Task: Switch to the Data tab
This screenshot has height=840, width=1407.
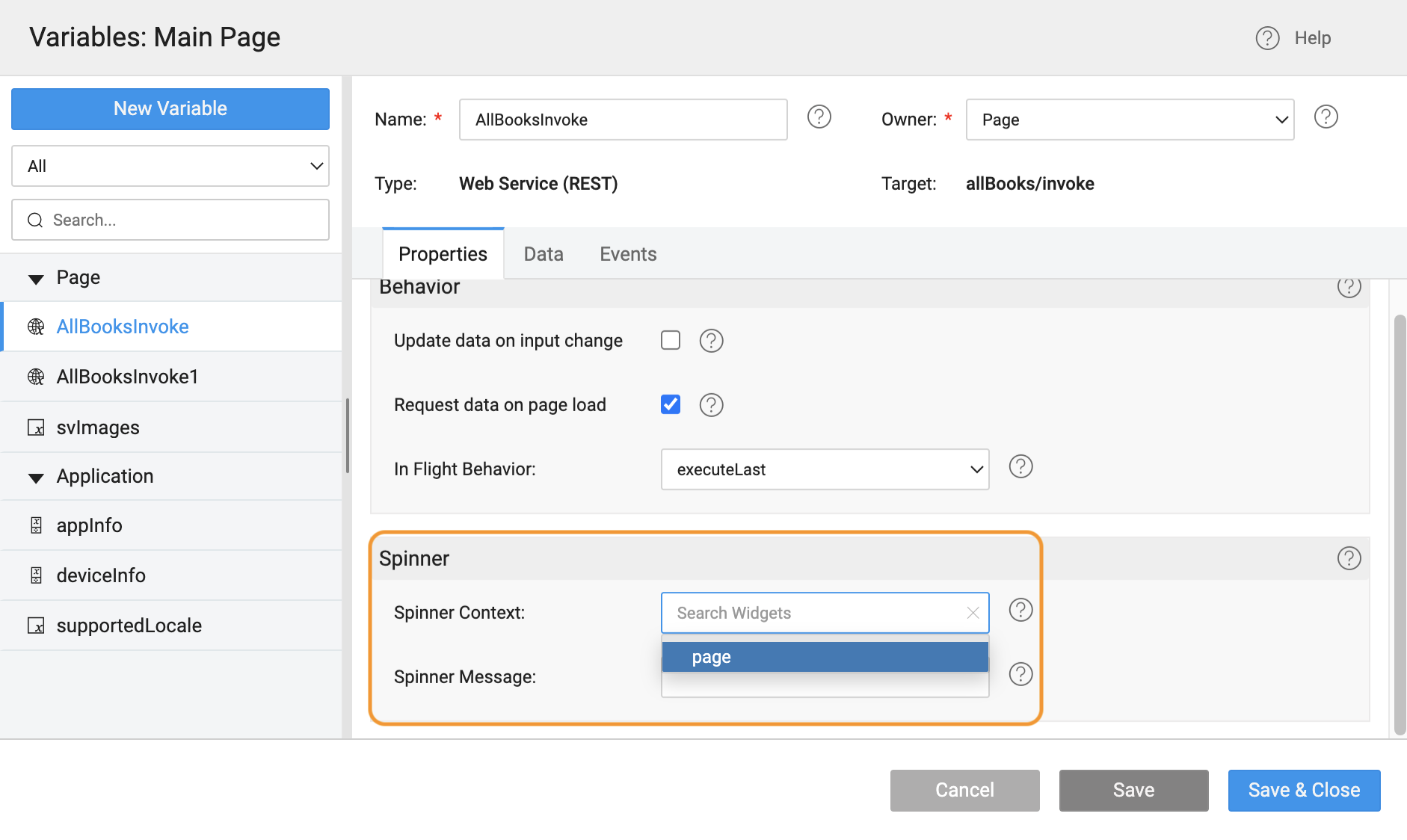Action: (x=544, y=253)
